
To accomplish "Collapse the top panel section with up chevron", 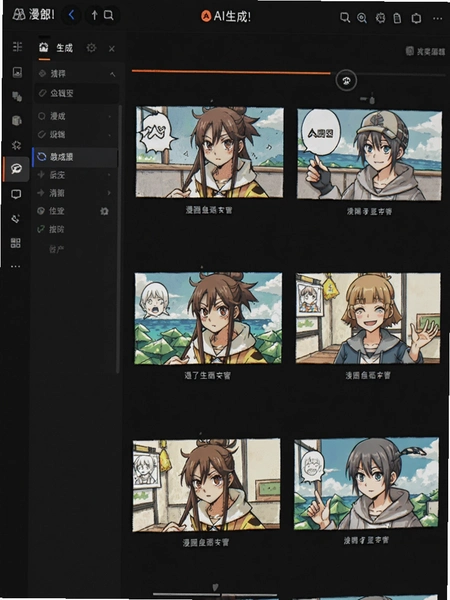I will (112, 74).
